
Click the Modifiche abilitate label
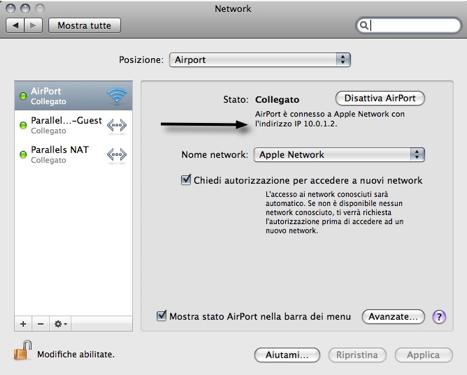(76, 354)
